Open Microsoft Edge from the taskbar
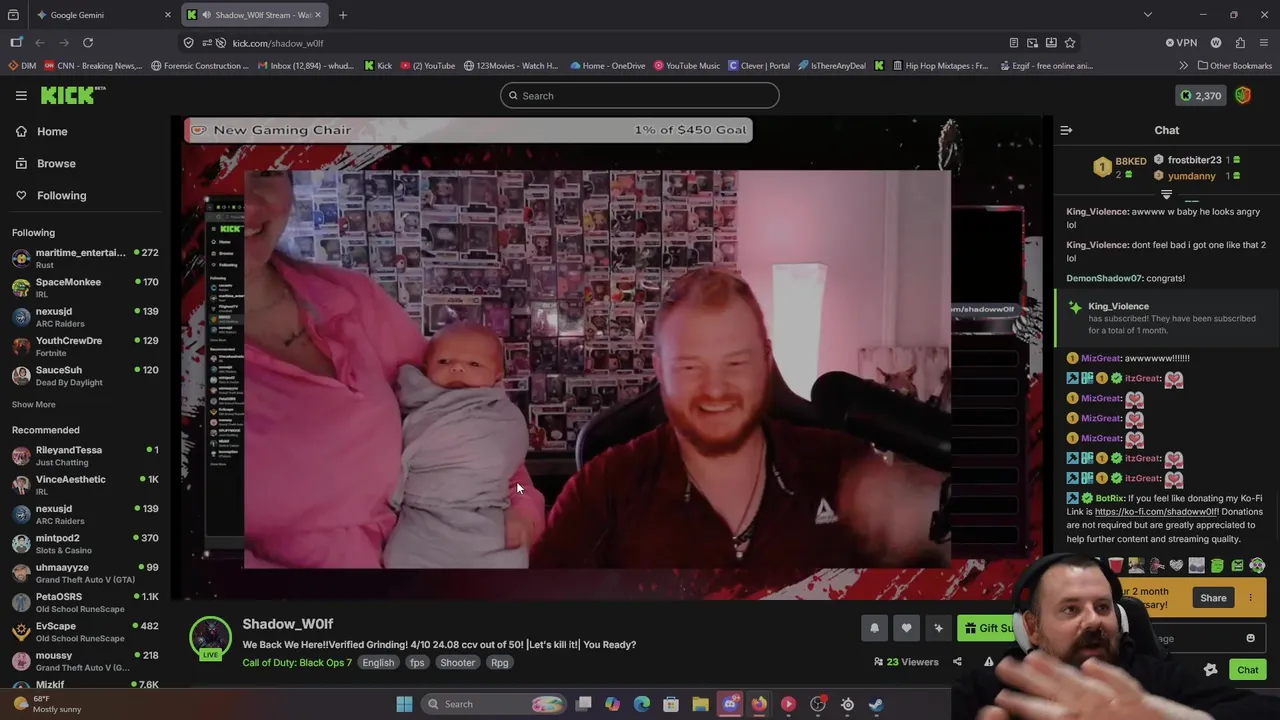The height and width of the screenshot is (720, 1280). click(x=642, y=704)
